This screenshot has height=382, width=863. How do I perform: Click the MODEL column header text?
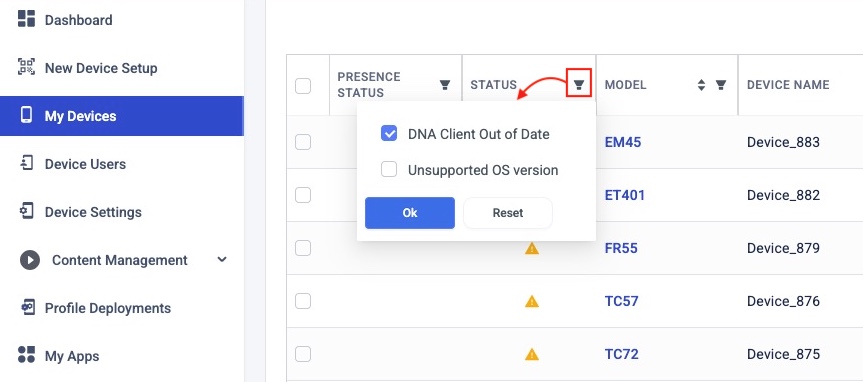pos(625,85)
